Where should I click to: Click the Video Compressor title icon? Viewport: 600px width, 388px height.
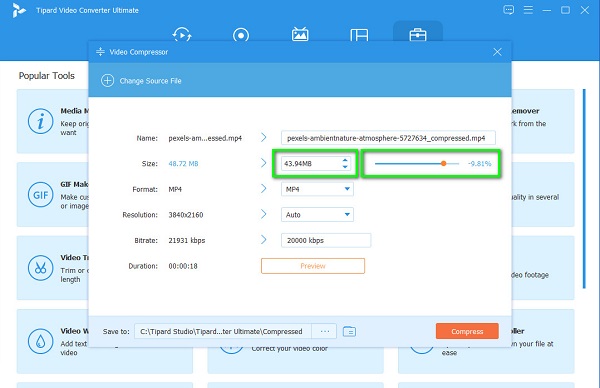100,52
